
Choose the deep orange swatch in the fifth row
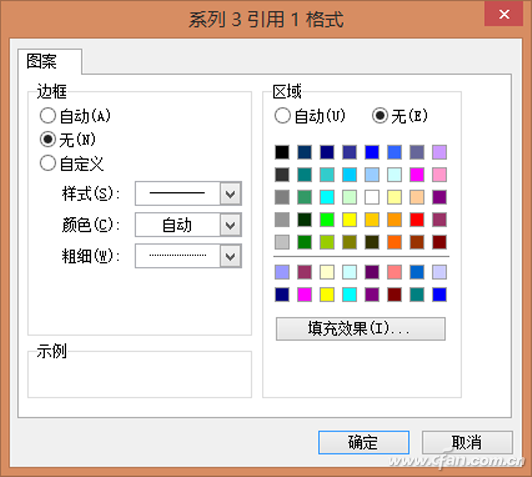[395, 242]
